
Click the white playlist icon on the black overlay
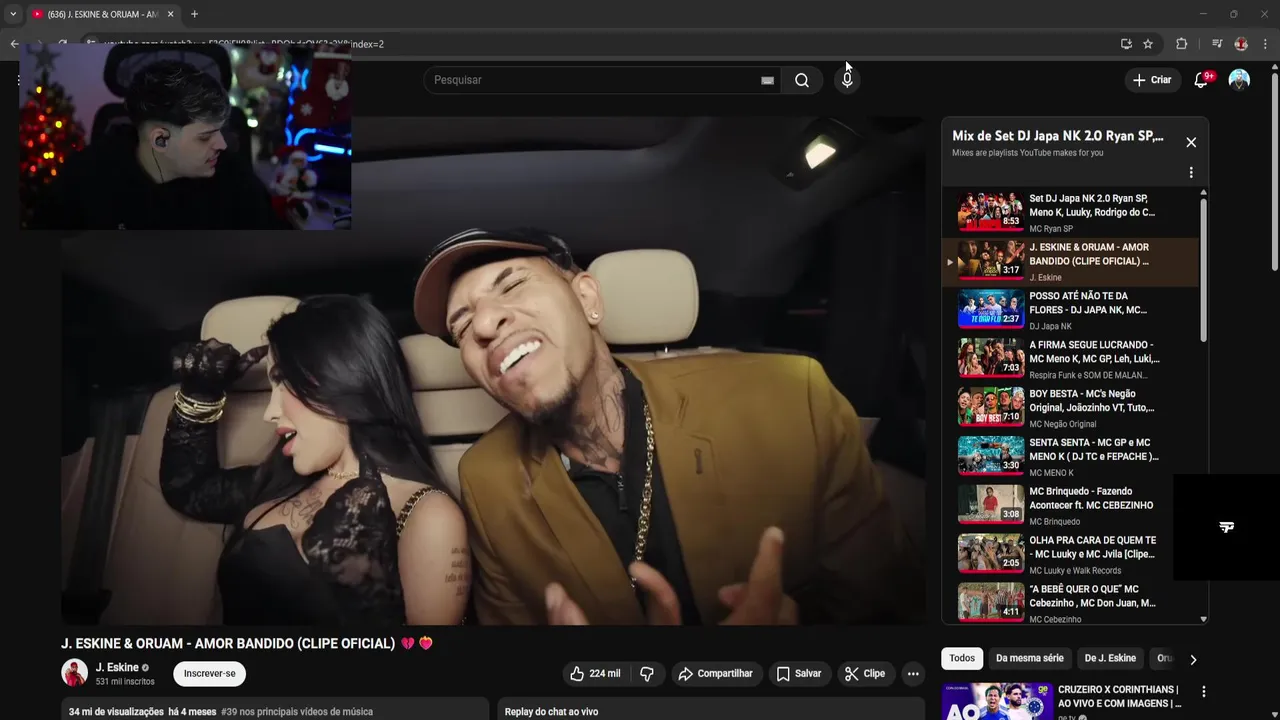1227,527
